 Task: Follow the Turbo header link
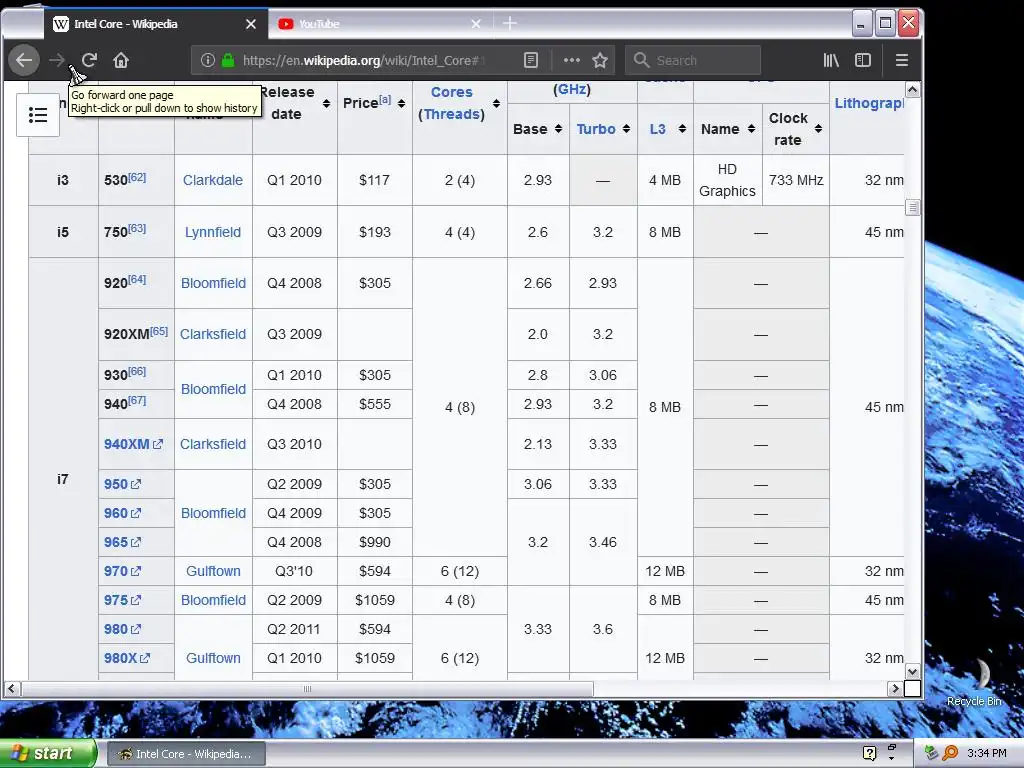[596, 129]
